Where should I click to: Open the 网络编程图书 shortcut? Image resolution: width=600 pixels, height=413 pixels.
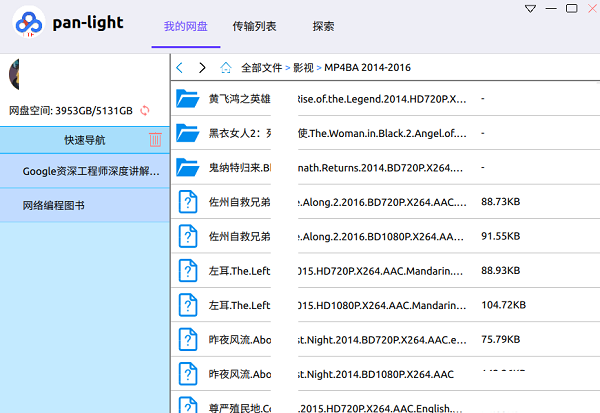[x=85, y=206]
